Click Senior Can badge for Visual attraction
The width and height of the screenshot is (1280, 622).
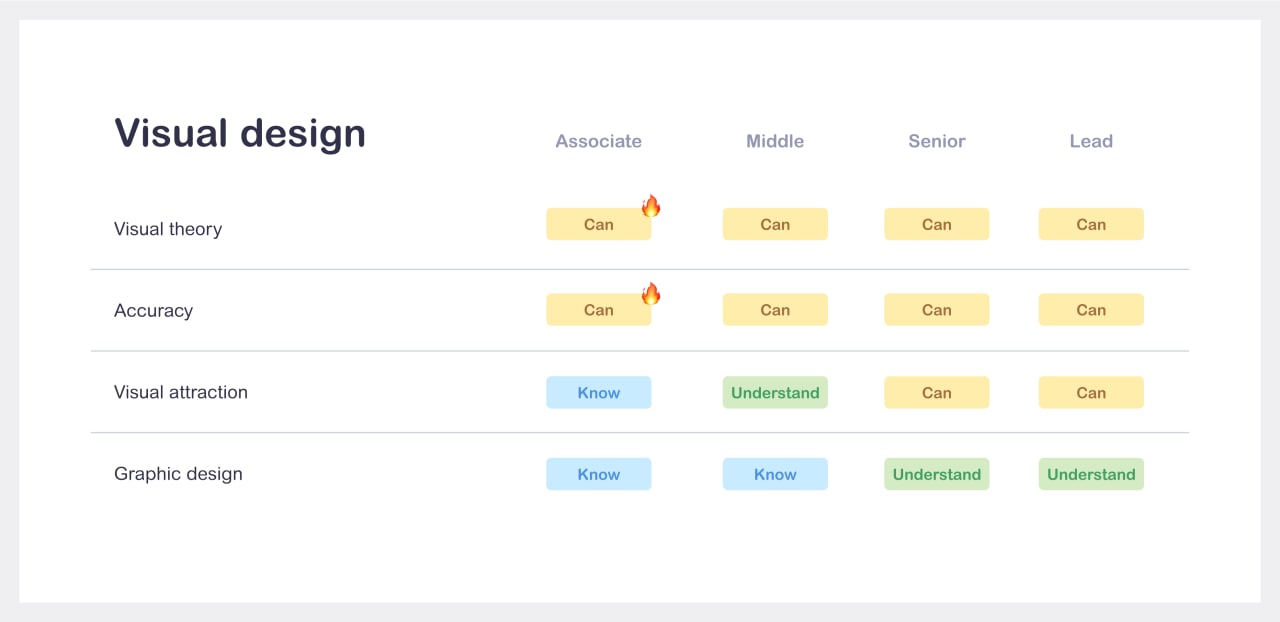(x=936, y=392)
